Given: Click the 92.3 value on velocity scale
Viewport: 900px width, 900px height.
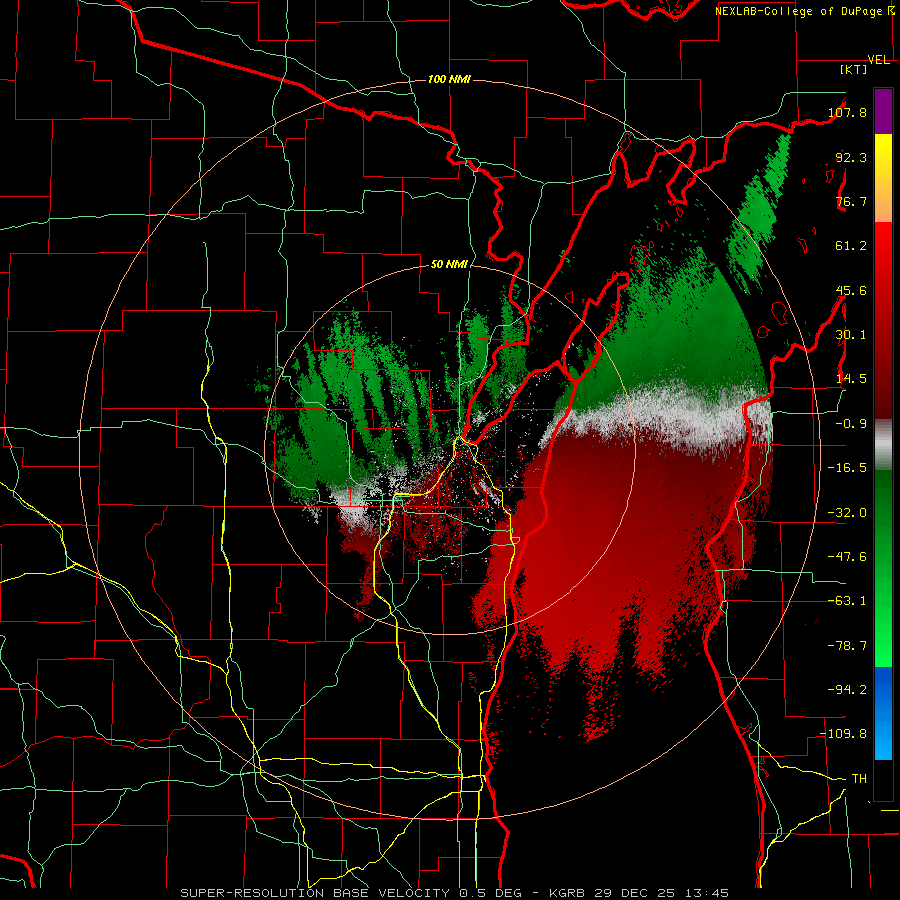Looking at the screenshot, I should [x=851, y=157].
